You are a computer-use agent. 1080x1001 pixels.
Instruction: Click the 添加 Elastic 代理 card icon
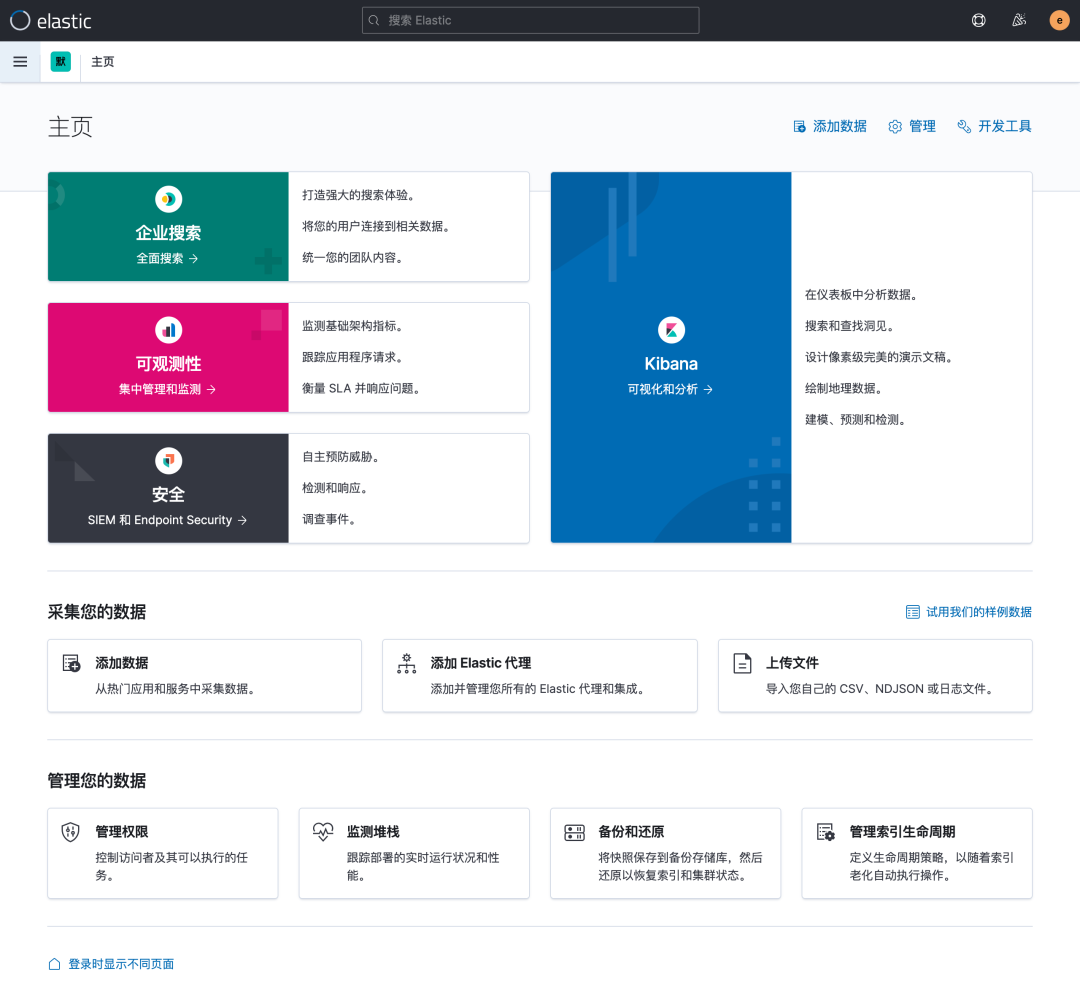pyautogui.click(x=406, y=663)
